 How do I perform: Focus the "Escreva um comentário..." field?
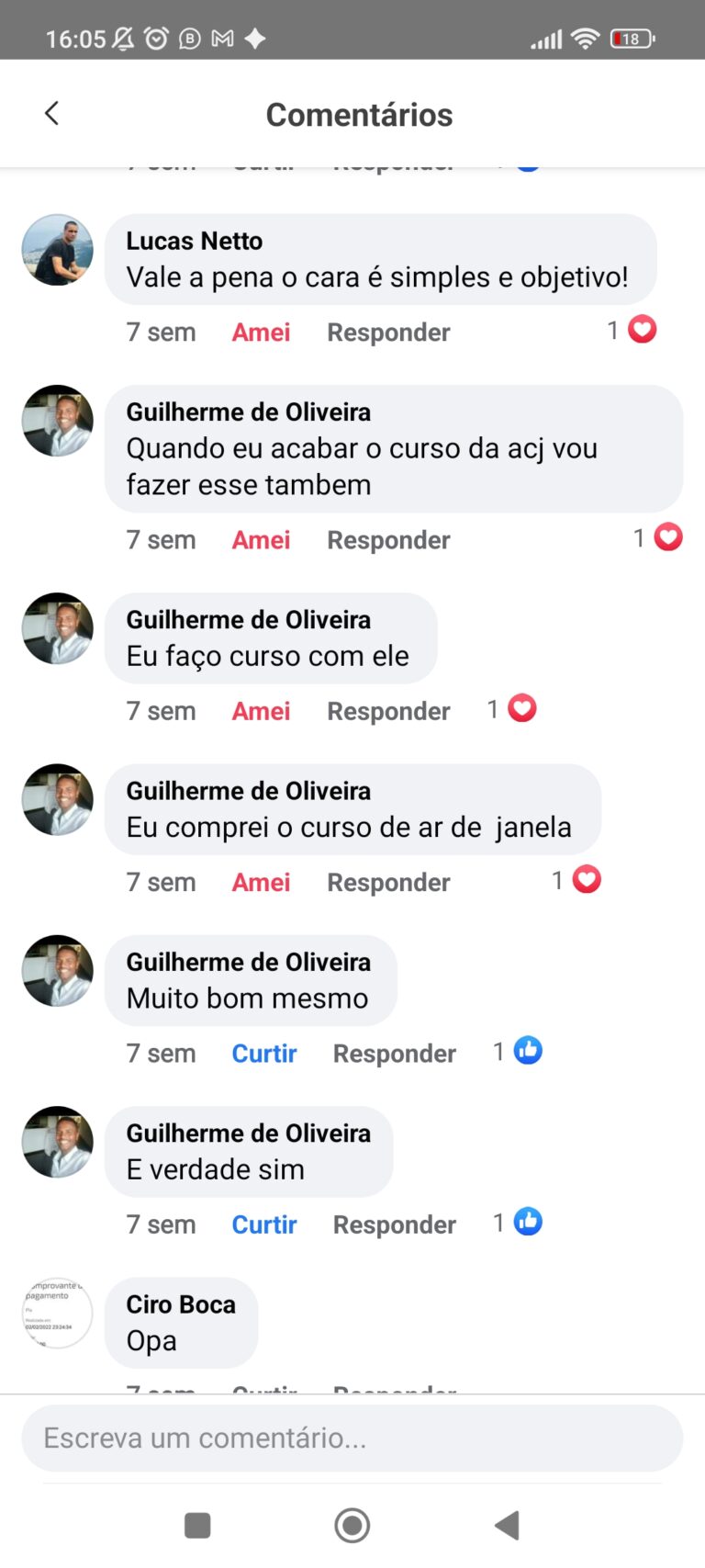[x=352, y=1438]
